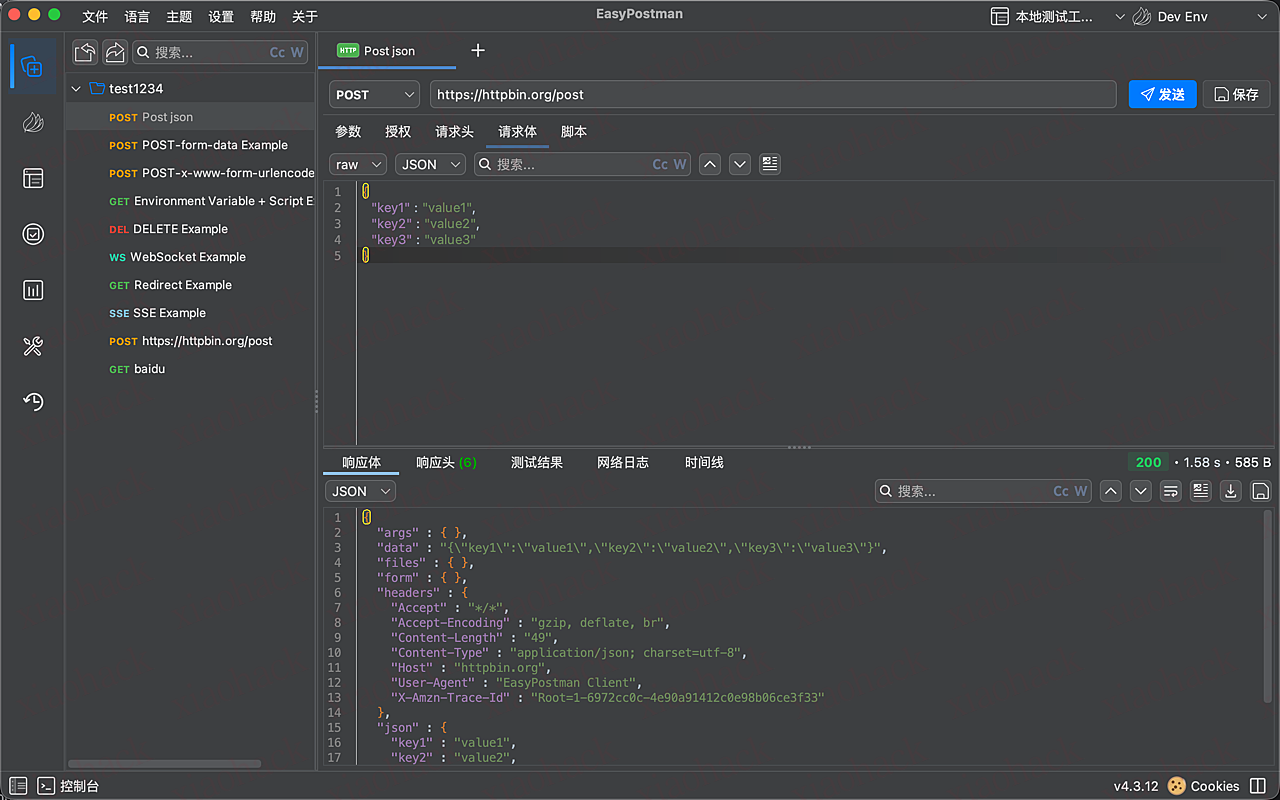Format the JSON request body with the format icon
This screenshot has width=1280, height=800.
point(769,164)
